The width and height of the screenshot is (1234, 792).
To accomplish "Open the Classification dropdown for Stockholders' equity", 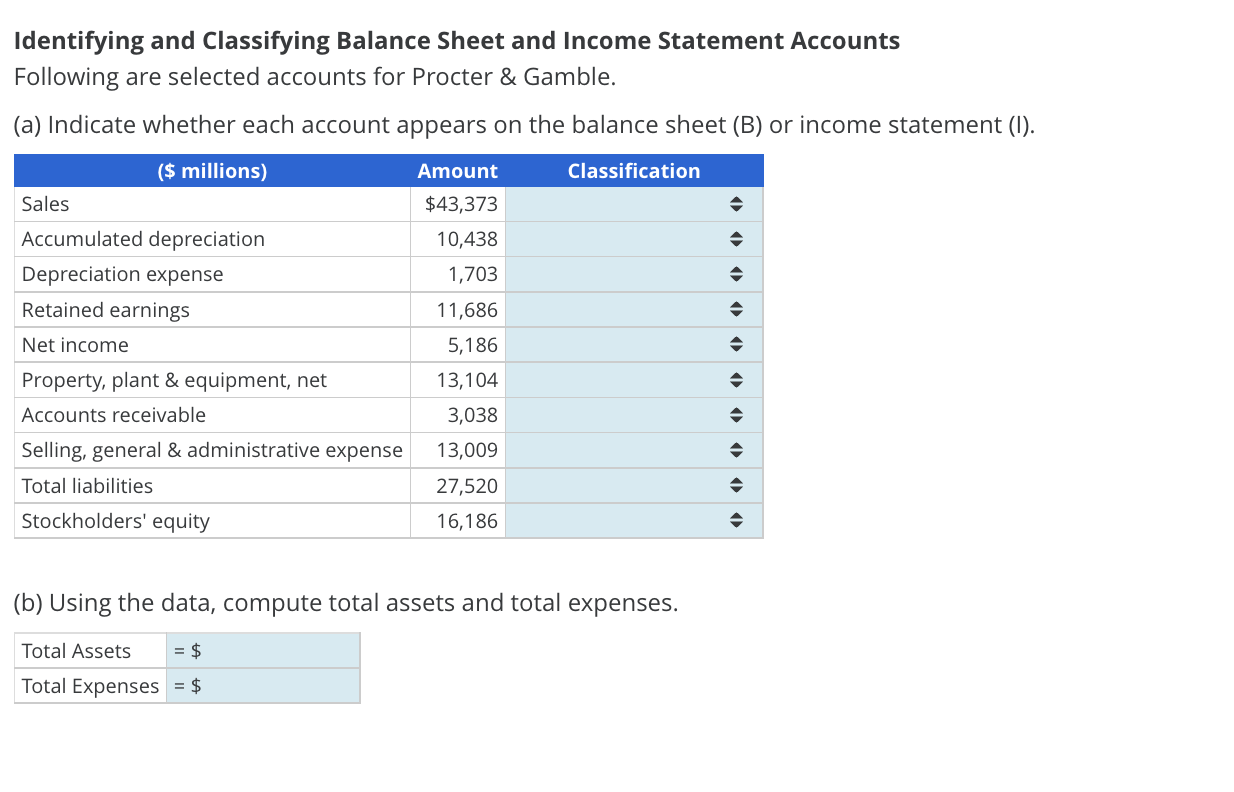I will [x=736, y=520].
